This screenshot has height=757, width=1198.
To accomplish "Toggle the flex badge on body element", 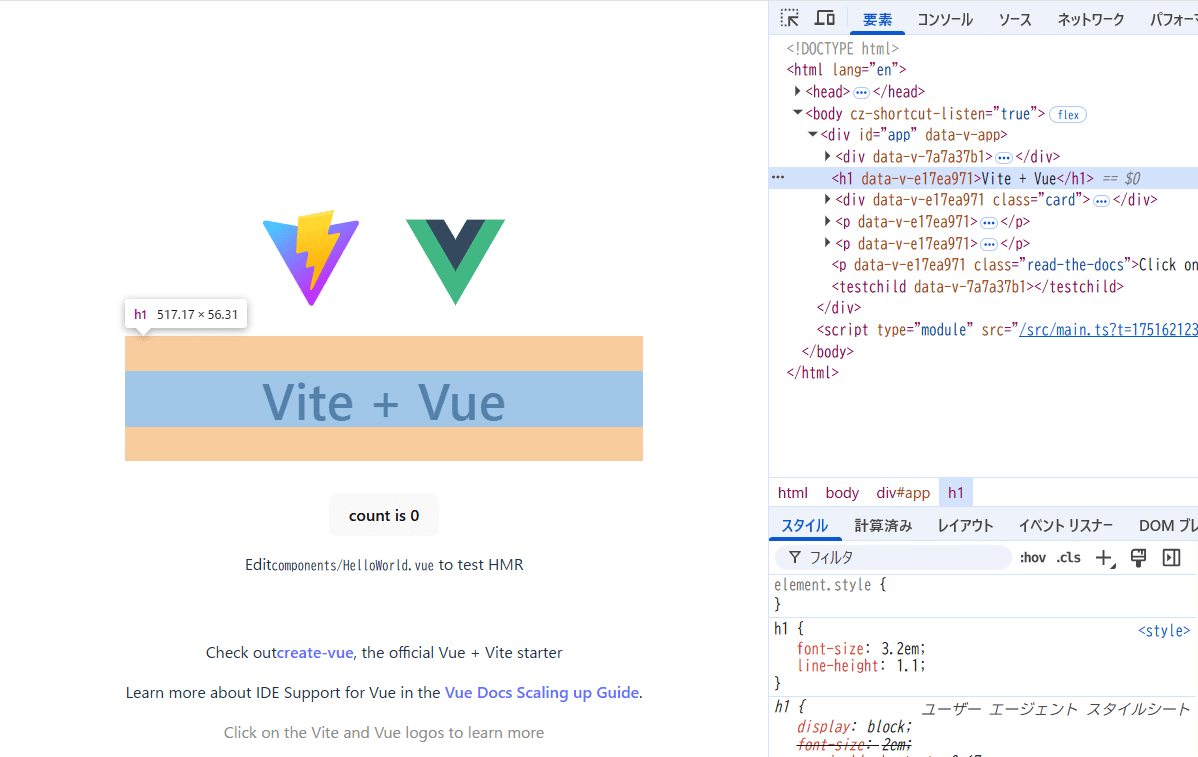I will 1068,114.
